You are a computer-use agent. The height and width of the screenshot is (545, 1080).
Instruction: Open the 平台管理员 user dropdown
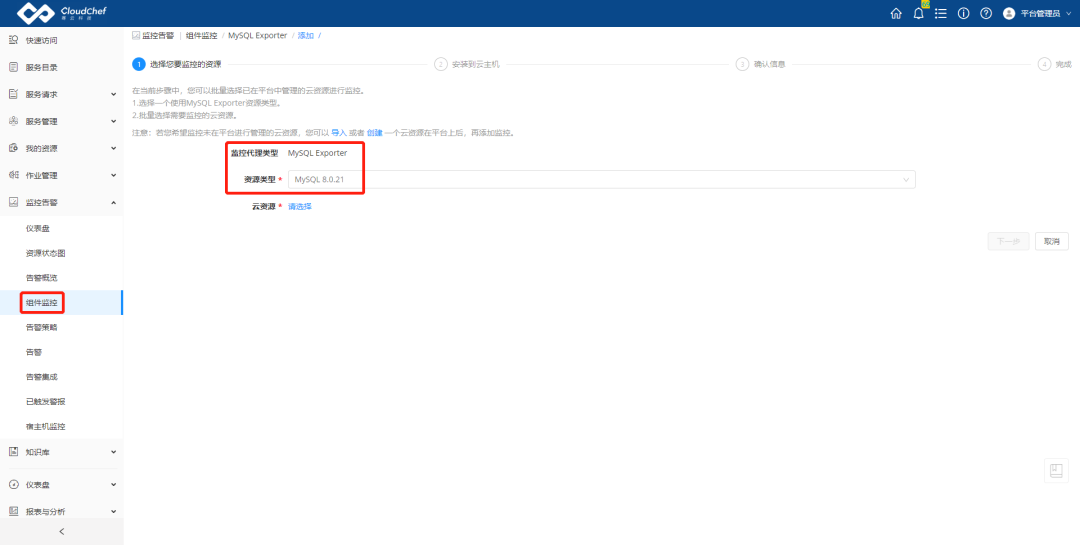(x=1046, y=13)
